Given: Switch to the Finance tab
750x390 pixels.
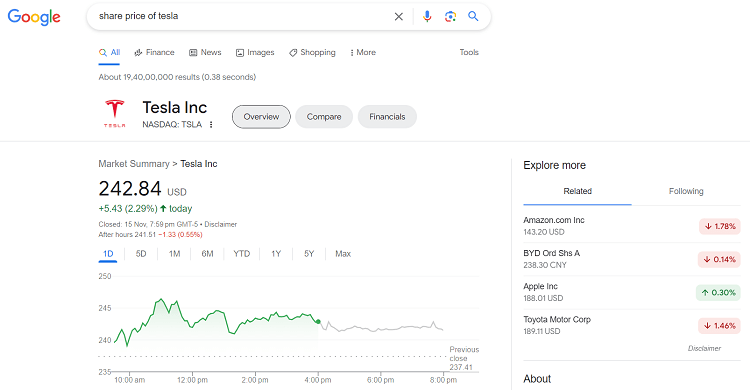Looking at the screenshot, I should tap(154, 53).
